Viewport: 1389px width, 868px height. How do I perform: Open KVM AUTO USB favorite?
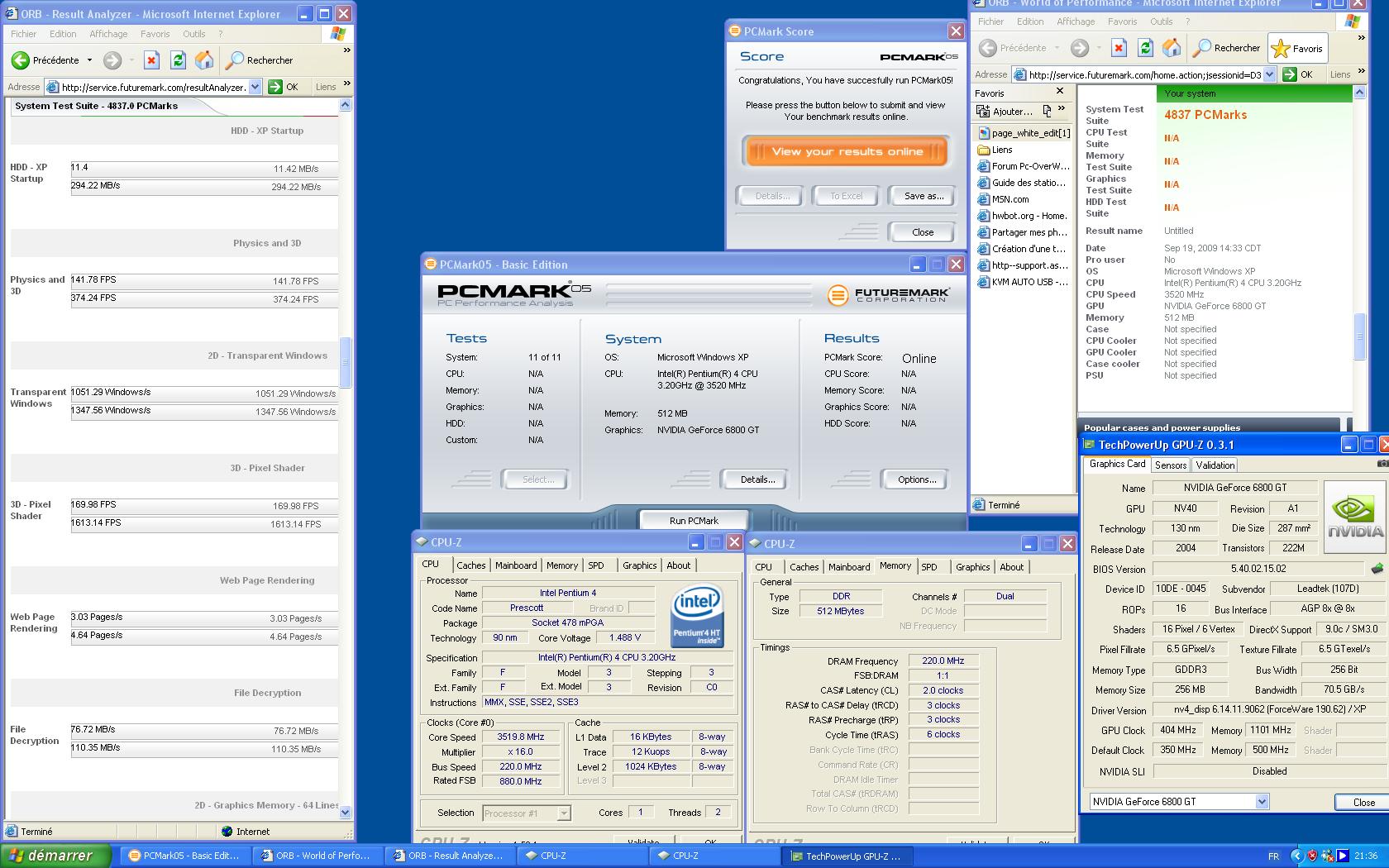tap(1024, 282)
